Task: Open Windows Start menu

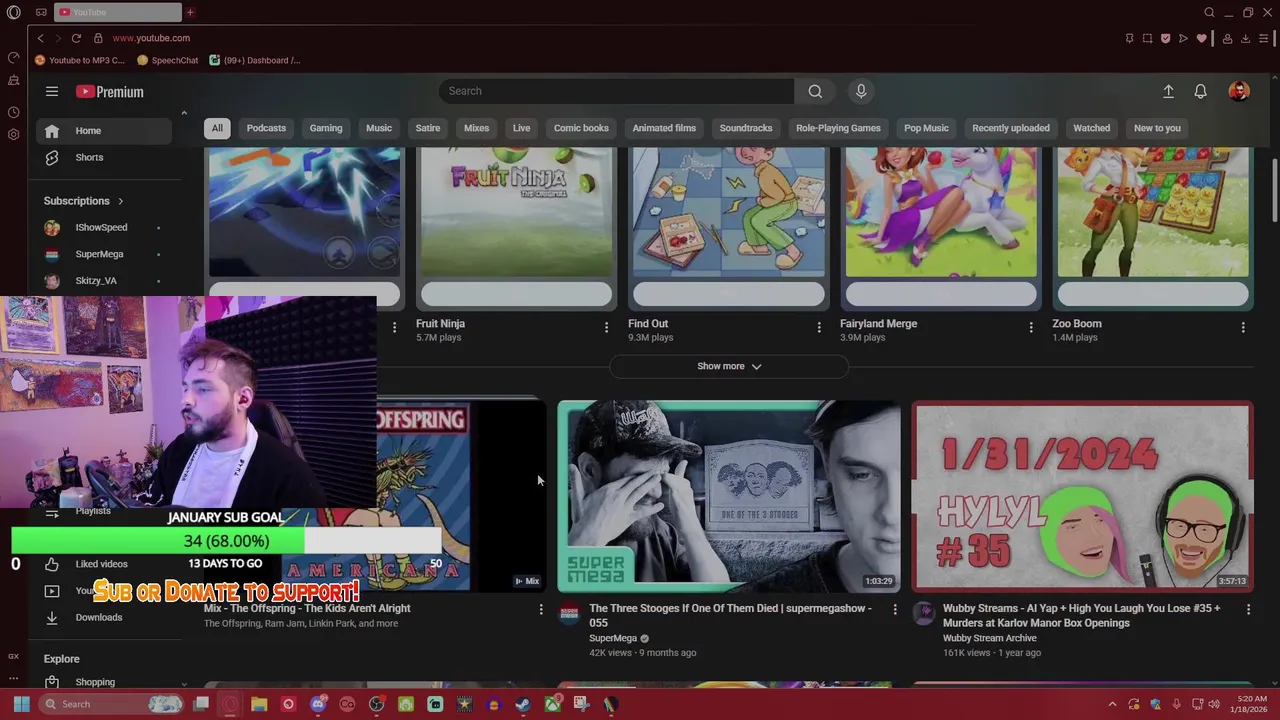Action: [x=21, y=704]
